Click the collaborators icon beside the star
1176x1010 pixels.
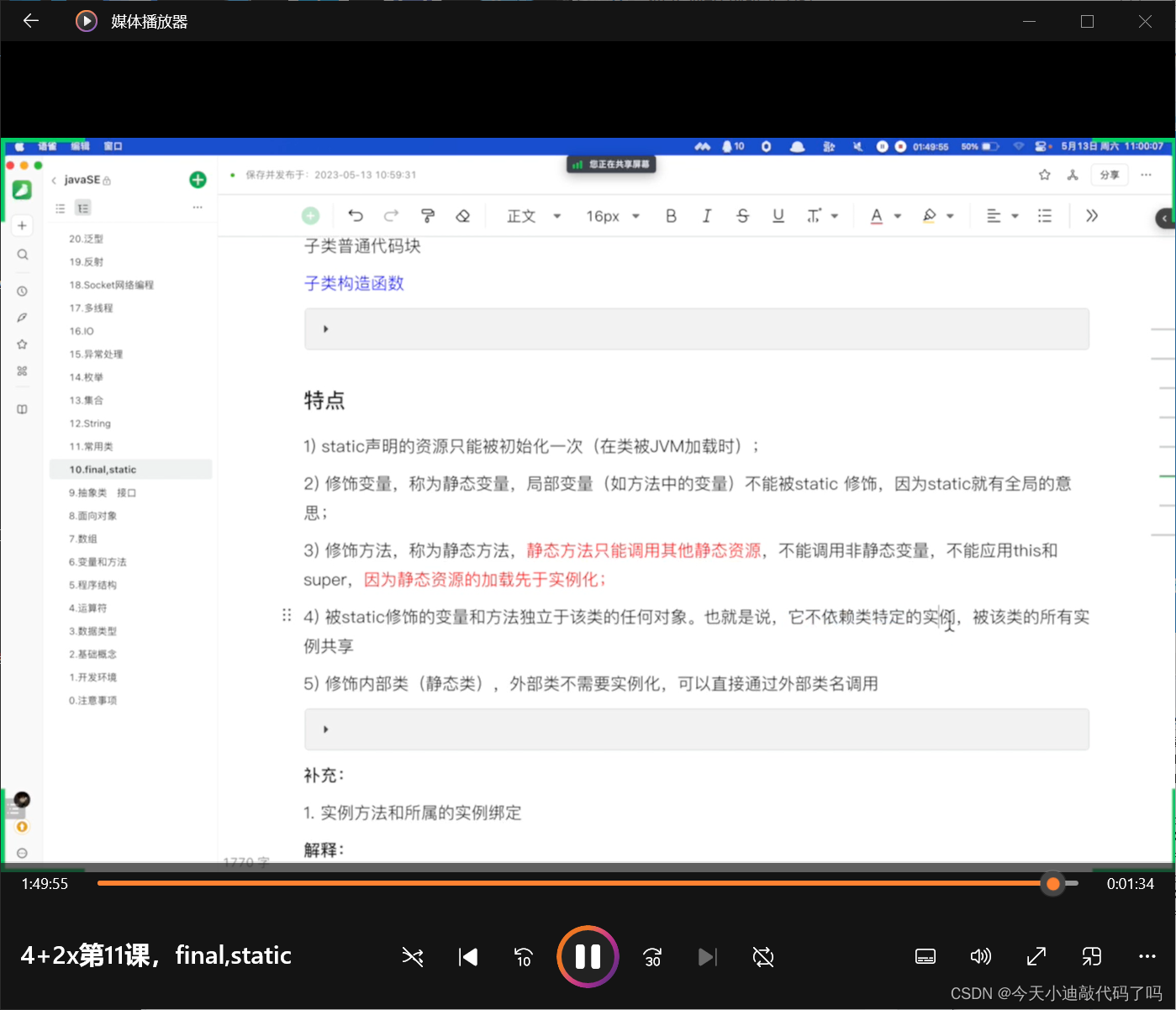[1073, 175]
